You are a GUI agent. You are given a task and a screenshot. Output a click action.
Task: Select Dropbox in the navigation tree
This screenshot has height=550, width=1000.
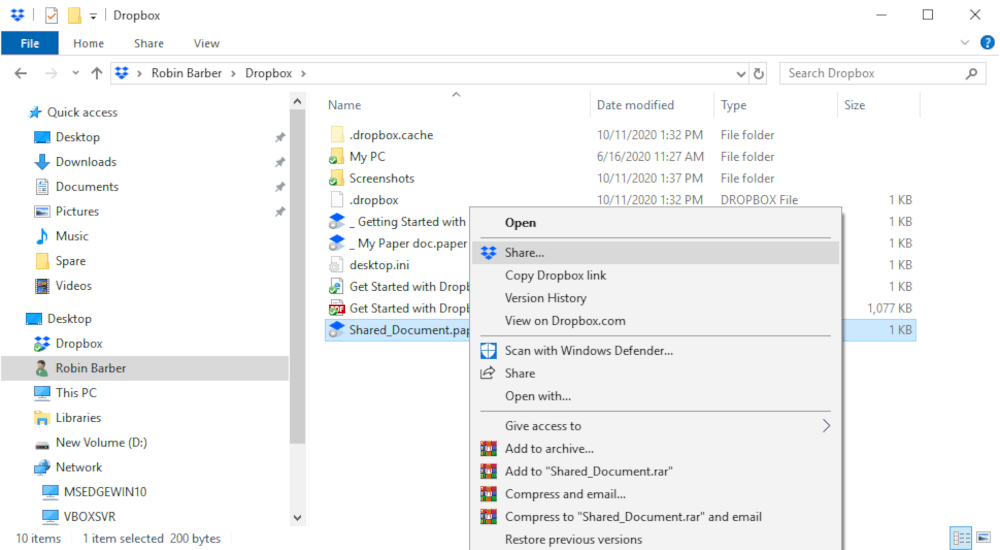(x=78, y=343)
